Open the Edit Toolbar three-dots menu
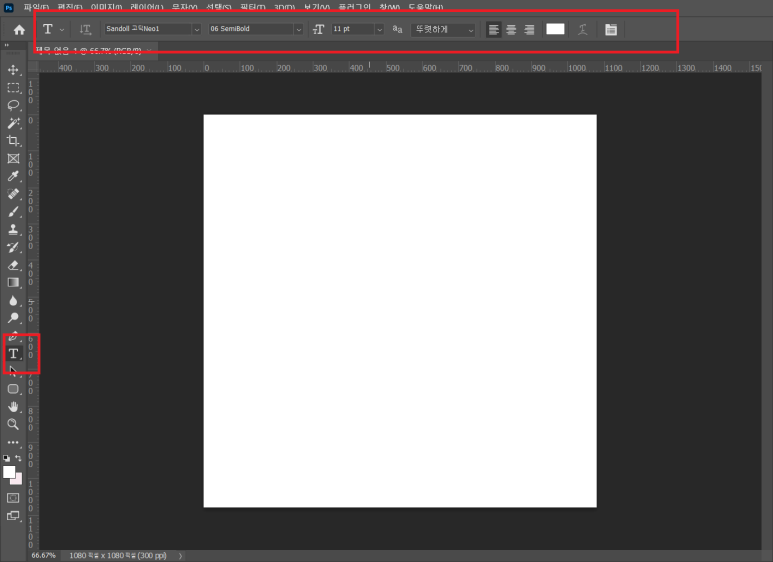The height and width of the screenshot is (562, 773). click(13, 442)
